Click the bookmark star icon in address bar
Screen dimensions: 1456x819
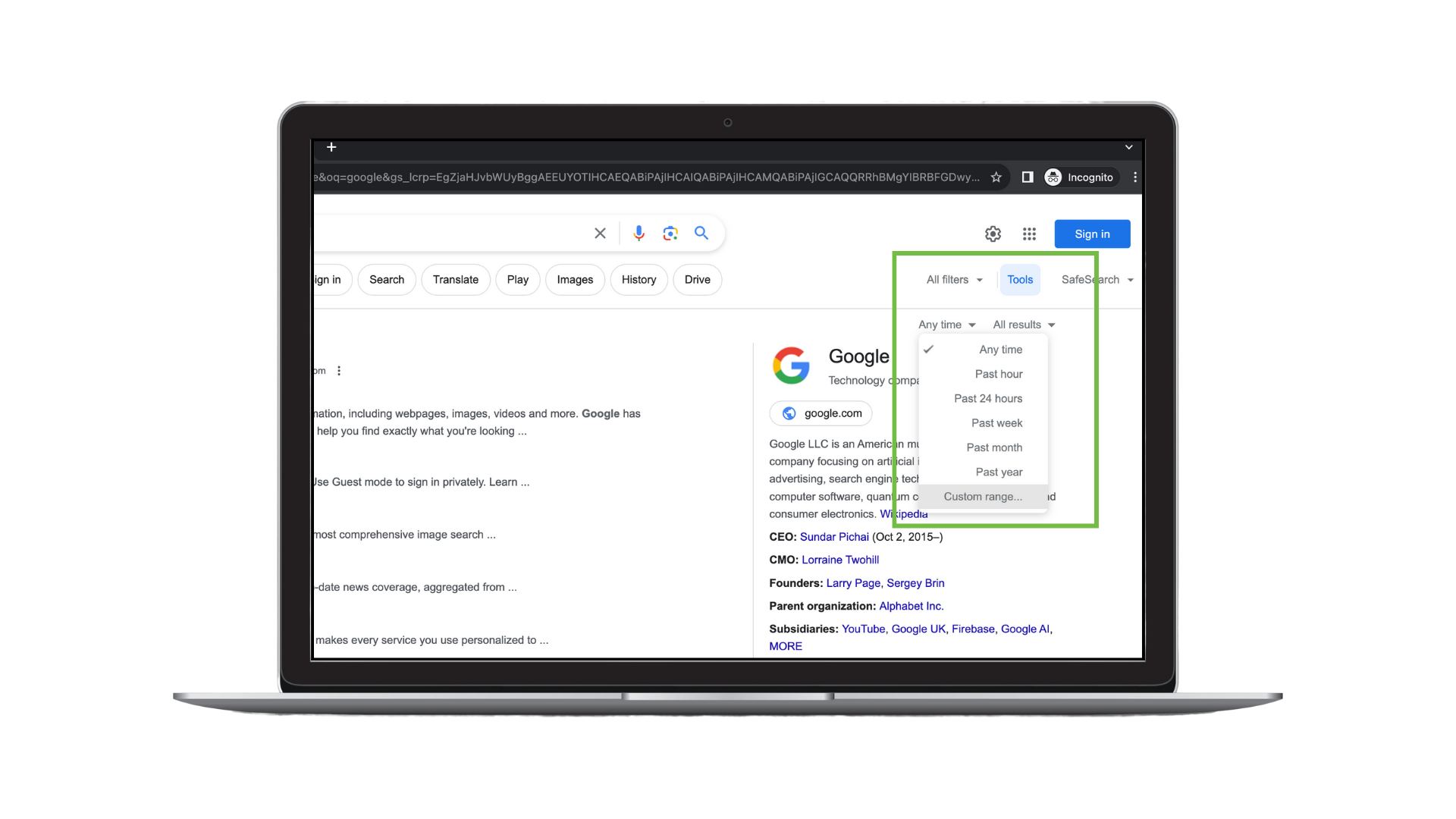tap(996, 177)
